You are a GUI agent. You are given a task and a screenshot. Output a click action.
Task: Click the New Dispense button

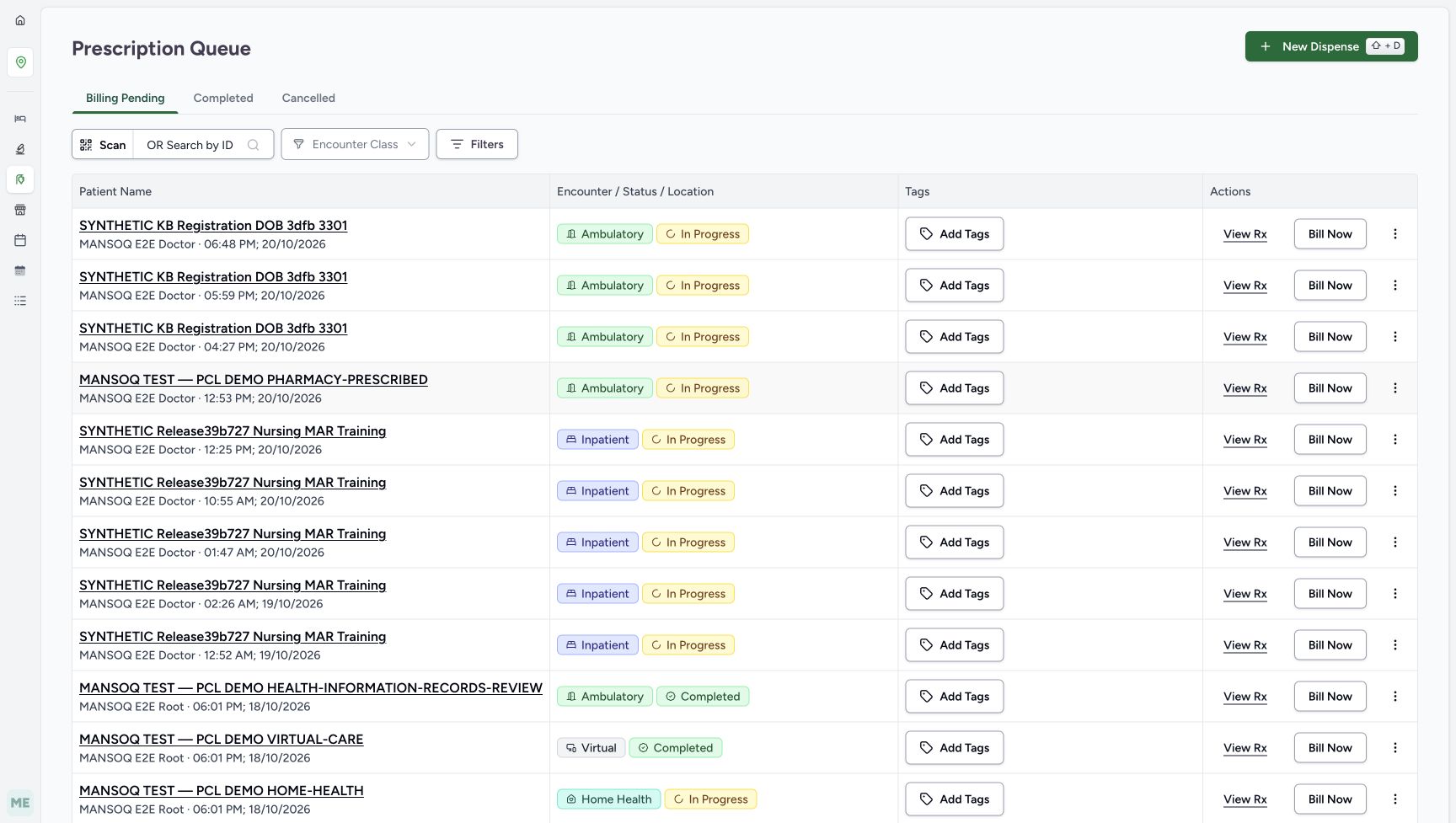[1331, 46]
